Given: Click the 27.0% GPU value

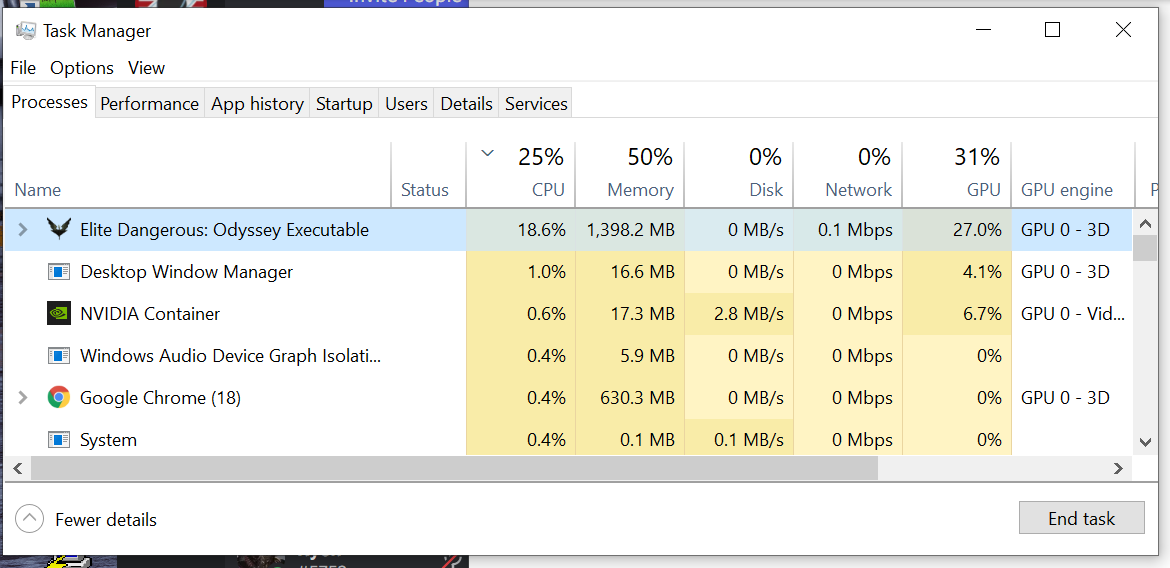Looking at the screenshot, I should 977,230.
